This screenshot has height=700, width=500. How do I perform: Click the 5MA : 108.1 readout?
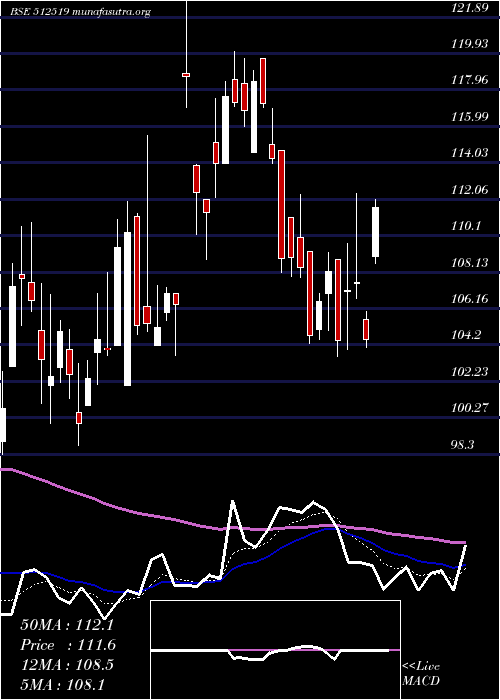[x=62, y=685]
